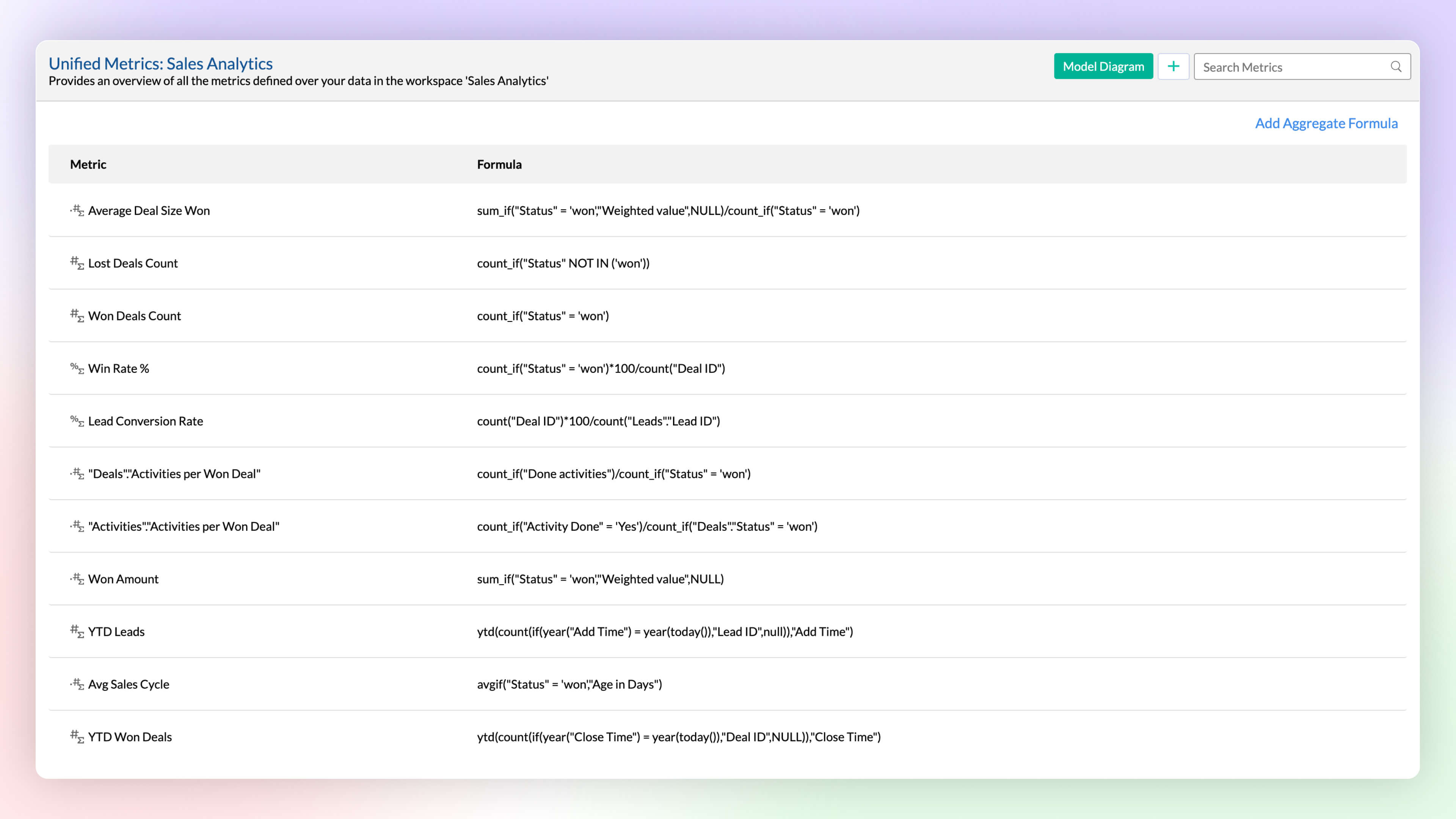Select the Won Deals Count metric name

tap(135, 315)
